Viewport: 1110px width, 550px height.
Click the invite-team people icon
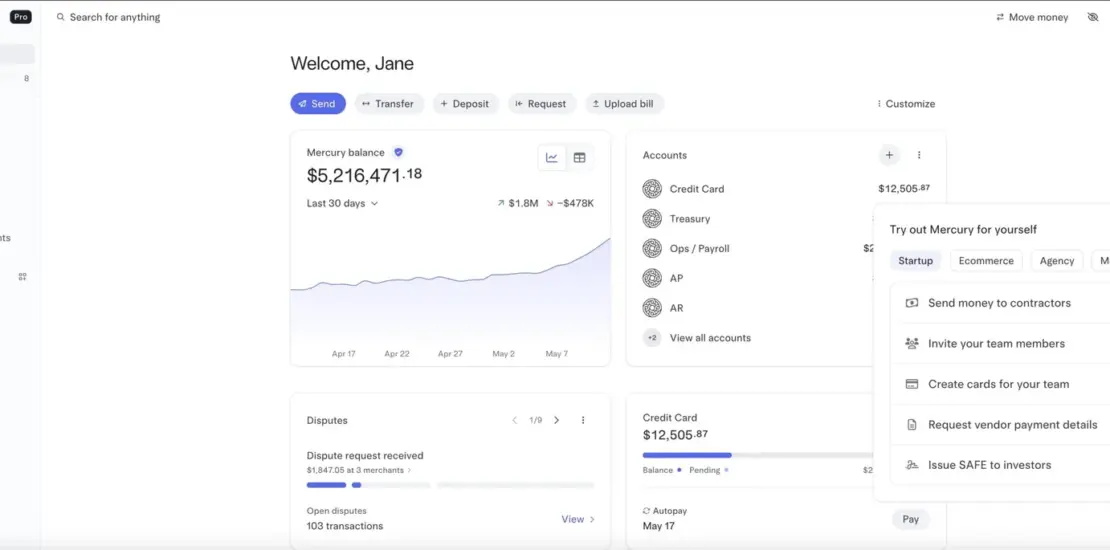(912, 343)
